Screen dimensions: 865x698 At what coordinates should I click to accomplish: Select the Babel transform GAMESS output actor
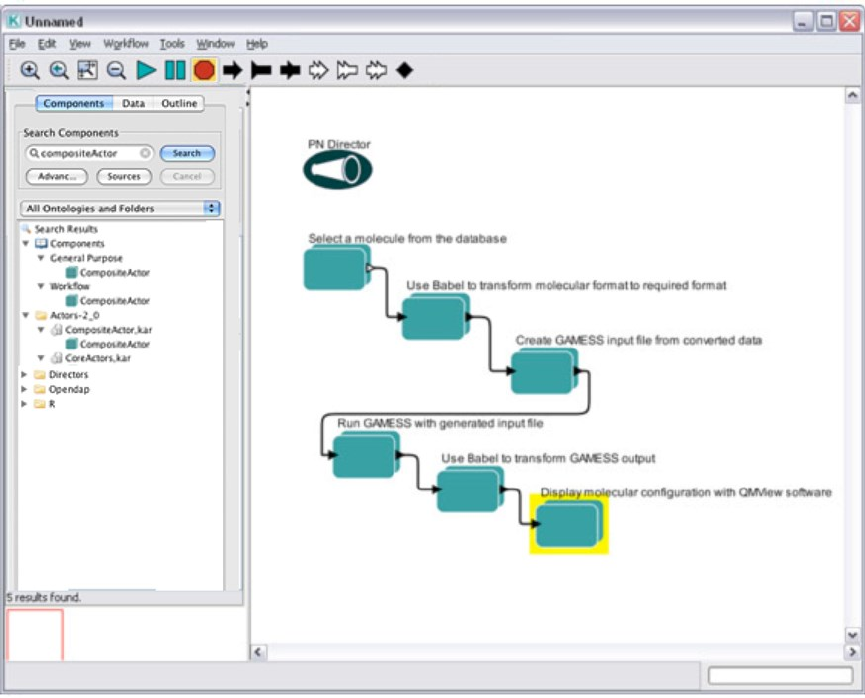(x=470, y=489)
